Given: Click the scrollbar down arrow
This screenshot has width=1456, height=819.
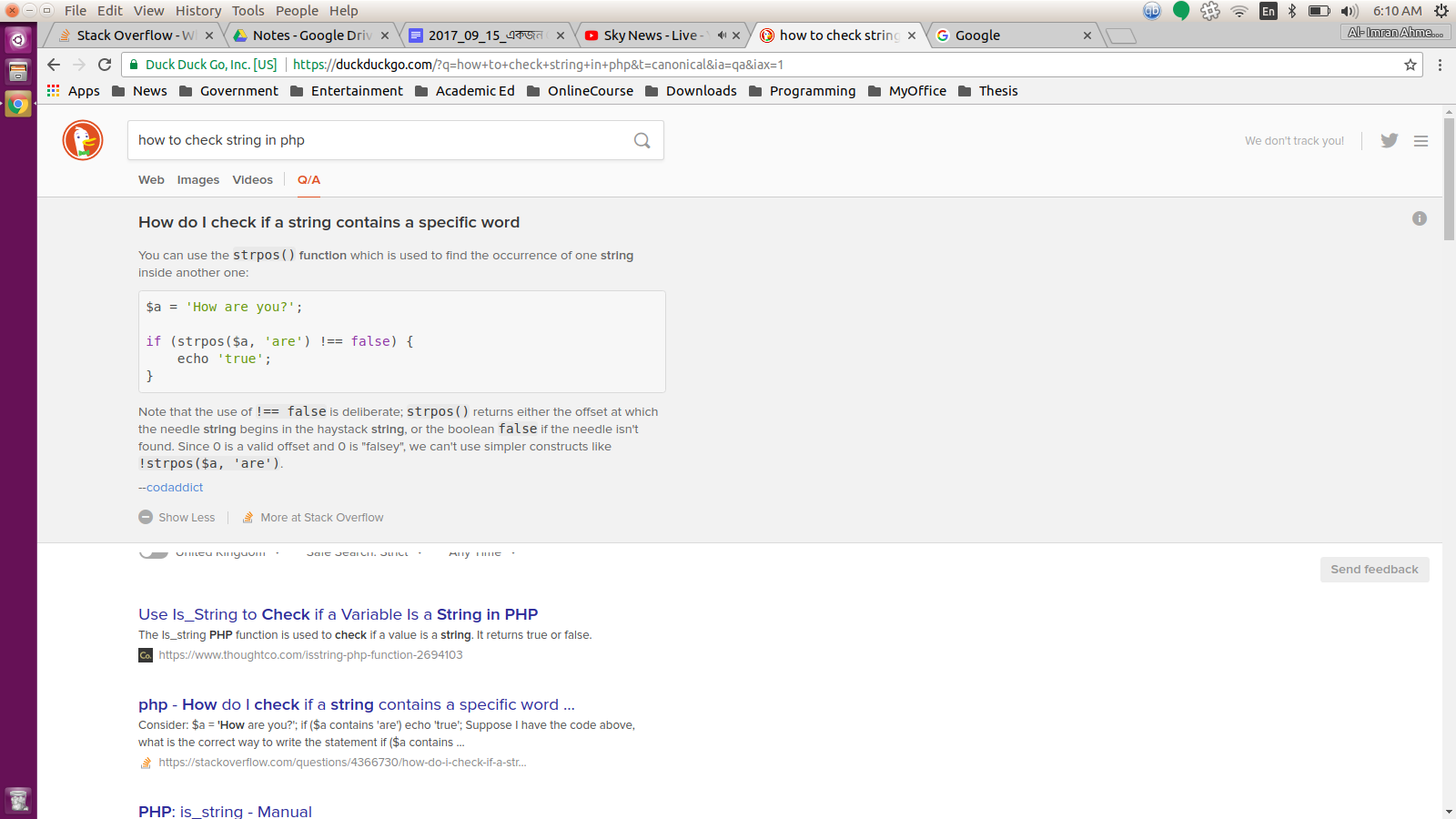Looking at the screenshot, I should click(x=1449, y=811).
